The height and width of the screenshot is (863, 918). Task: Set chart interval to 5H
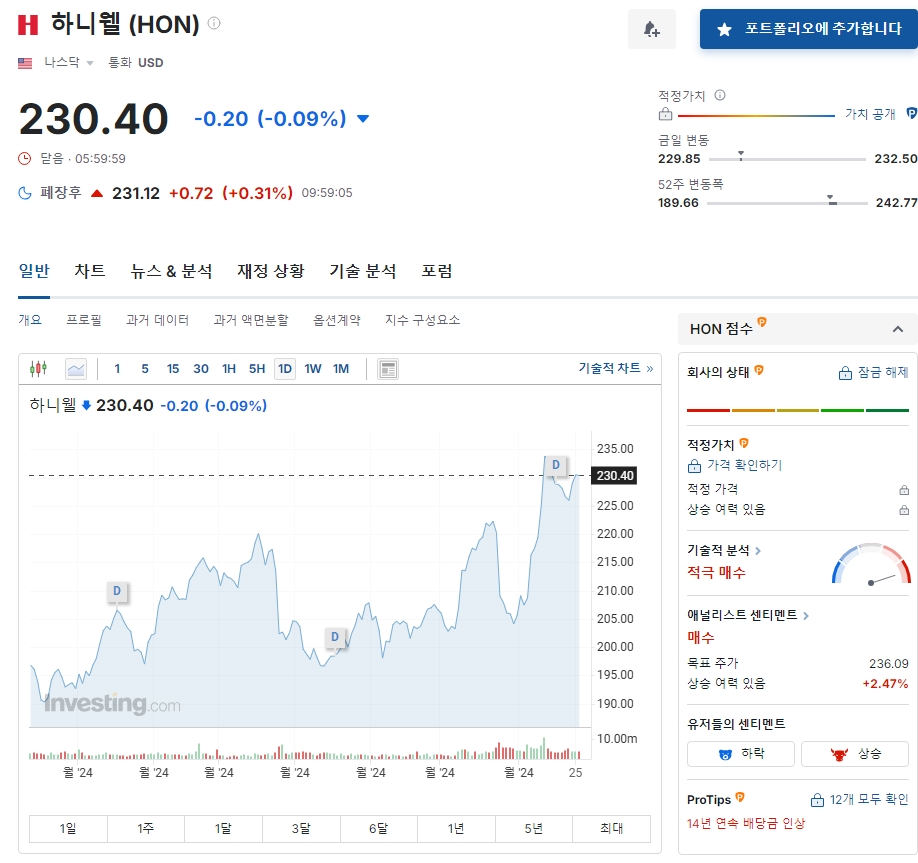[257, 369]
